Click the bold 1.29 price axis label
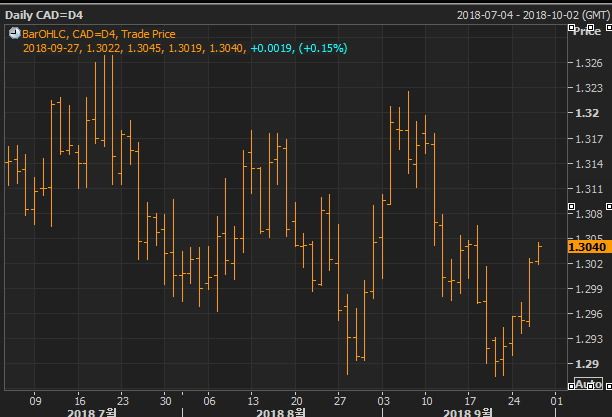The image size is (612, 417). tap(587, 364)
